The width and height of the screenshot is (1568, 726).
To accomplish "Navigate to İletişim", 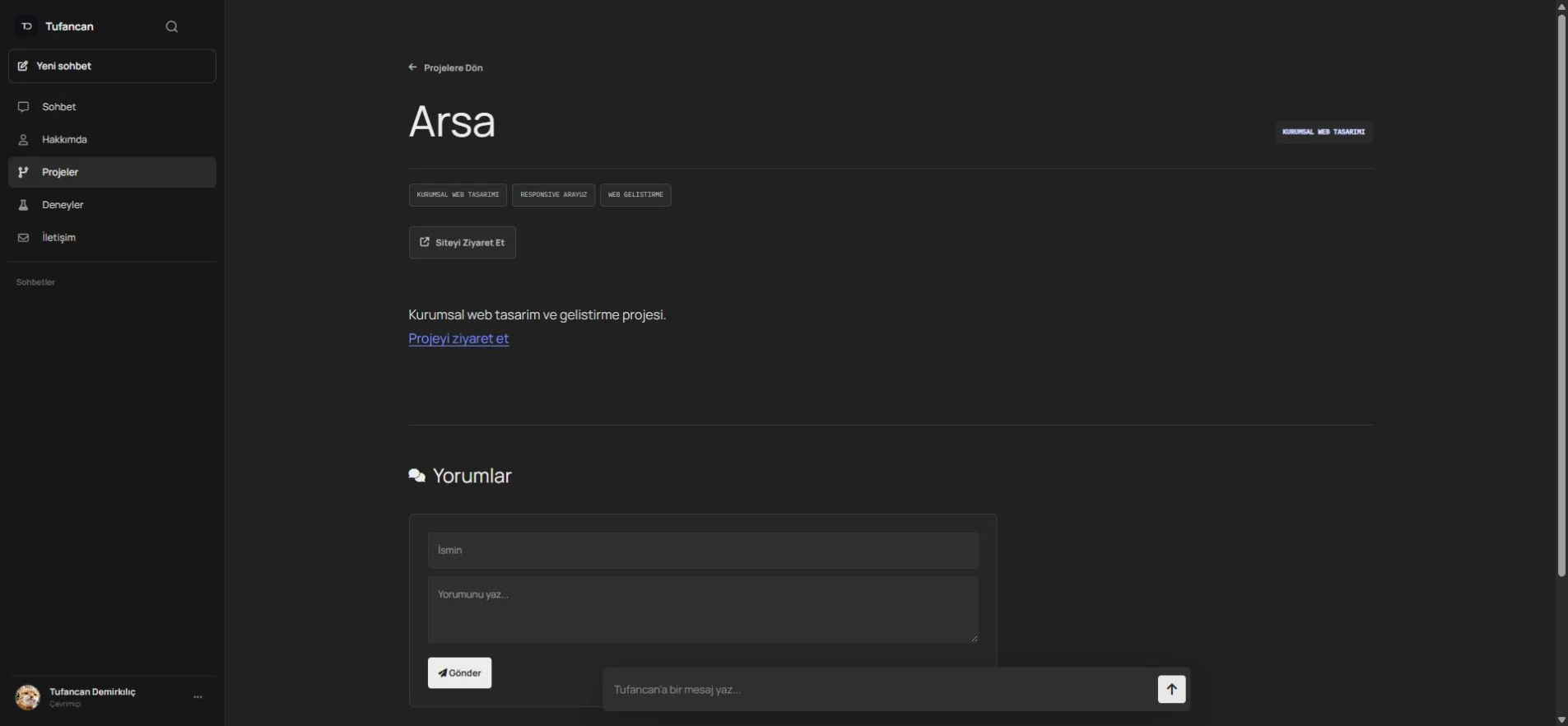I will coord(112,238).
